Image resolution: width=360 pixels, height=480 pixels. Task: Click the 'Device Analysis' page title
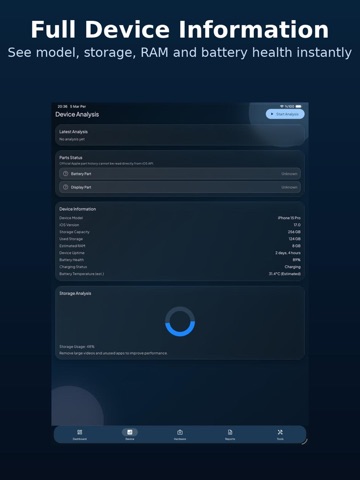[x=77, y=114]
